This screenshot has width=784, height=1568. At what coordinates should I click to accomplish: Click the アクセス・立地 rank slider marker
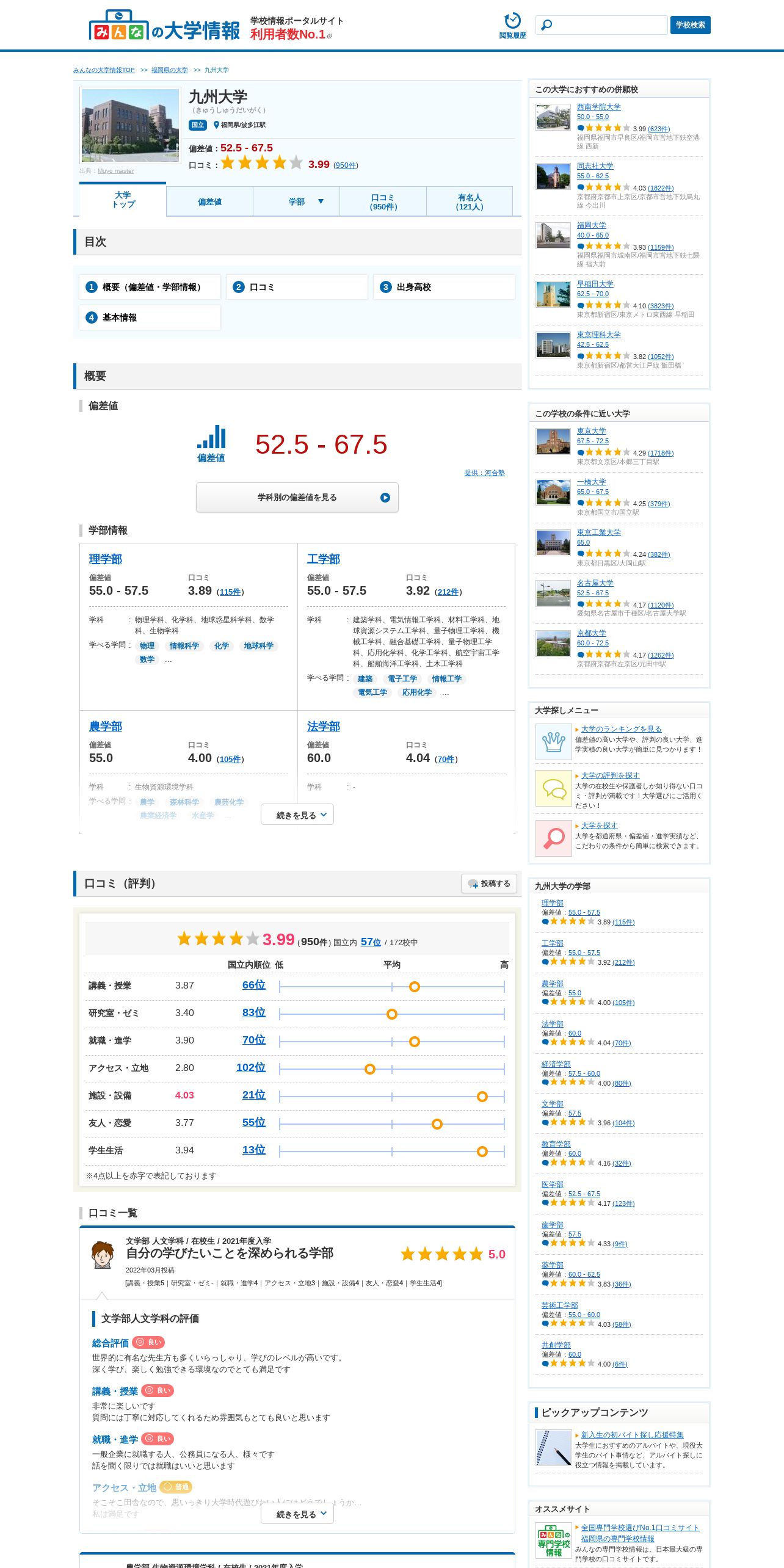pyautogui.click(x=370, y=1069)
